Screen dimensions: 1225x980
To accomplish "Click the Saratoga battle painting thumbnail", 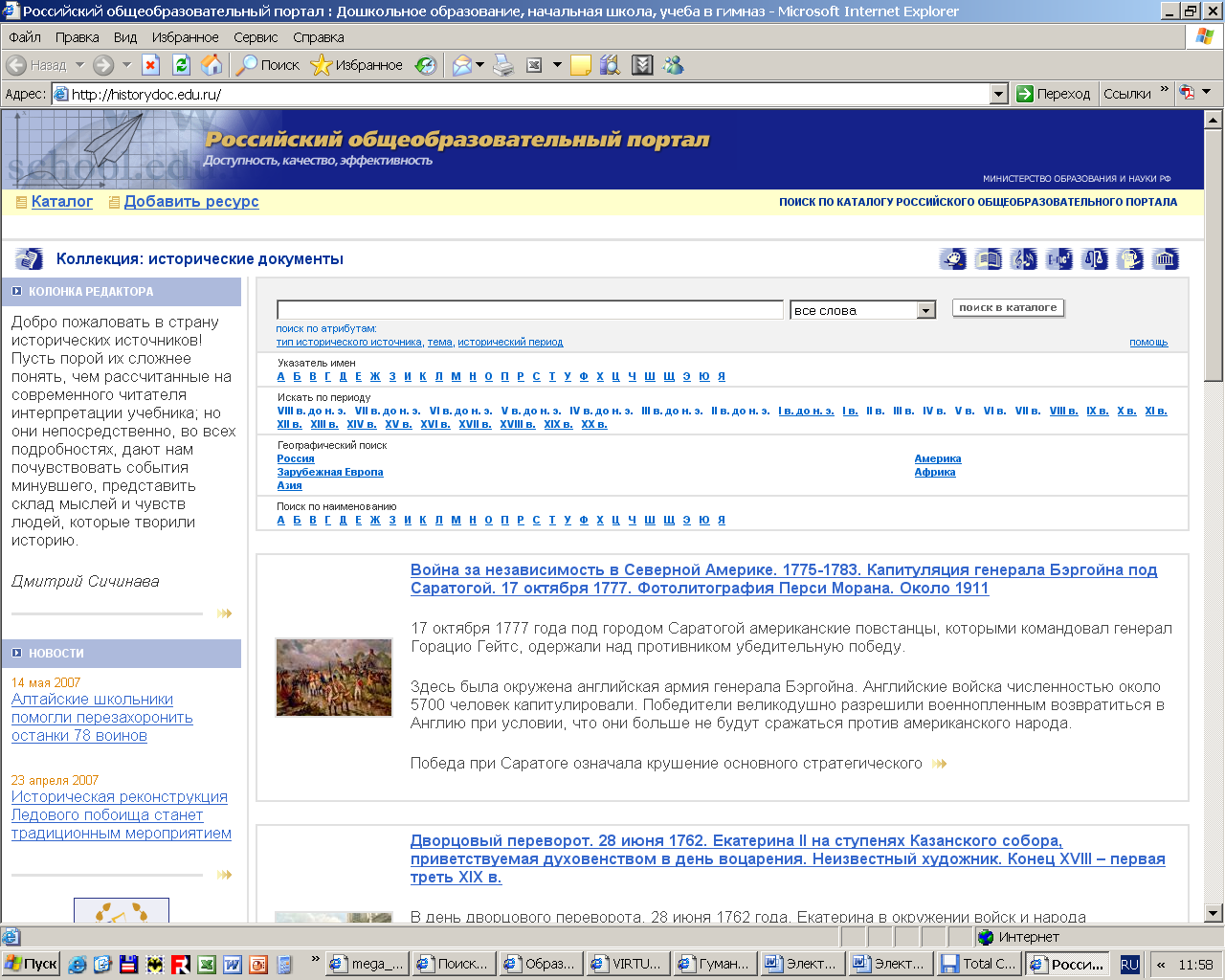I will (333, 677).
